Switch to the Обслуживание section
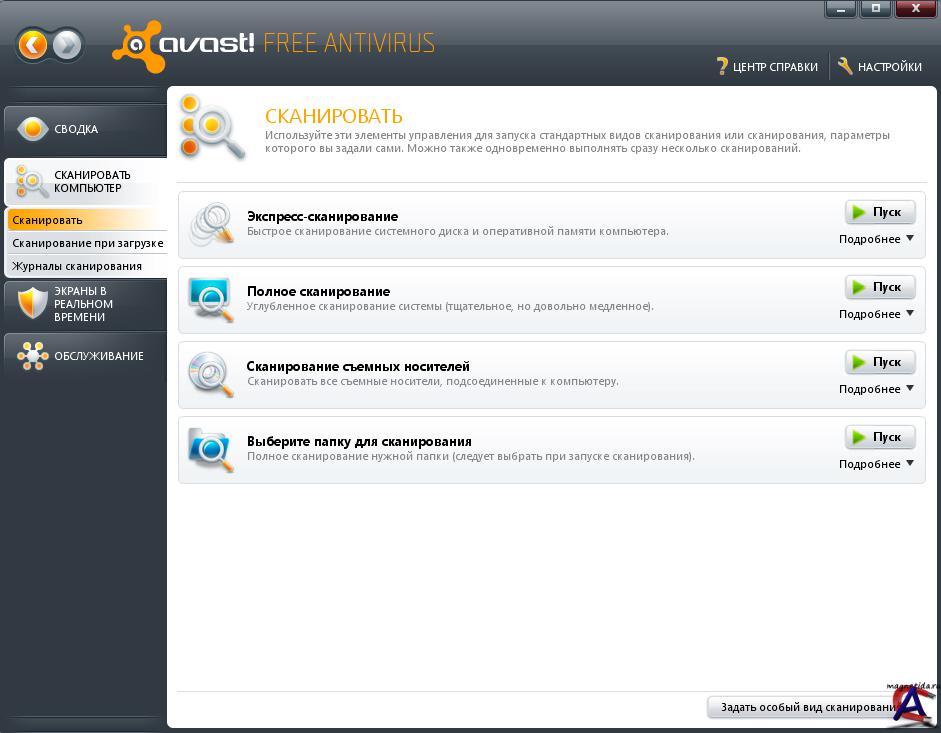This screenshot has height=733, width=941. tap(84, 356)
